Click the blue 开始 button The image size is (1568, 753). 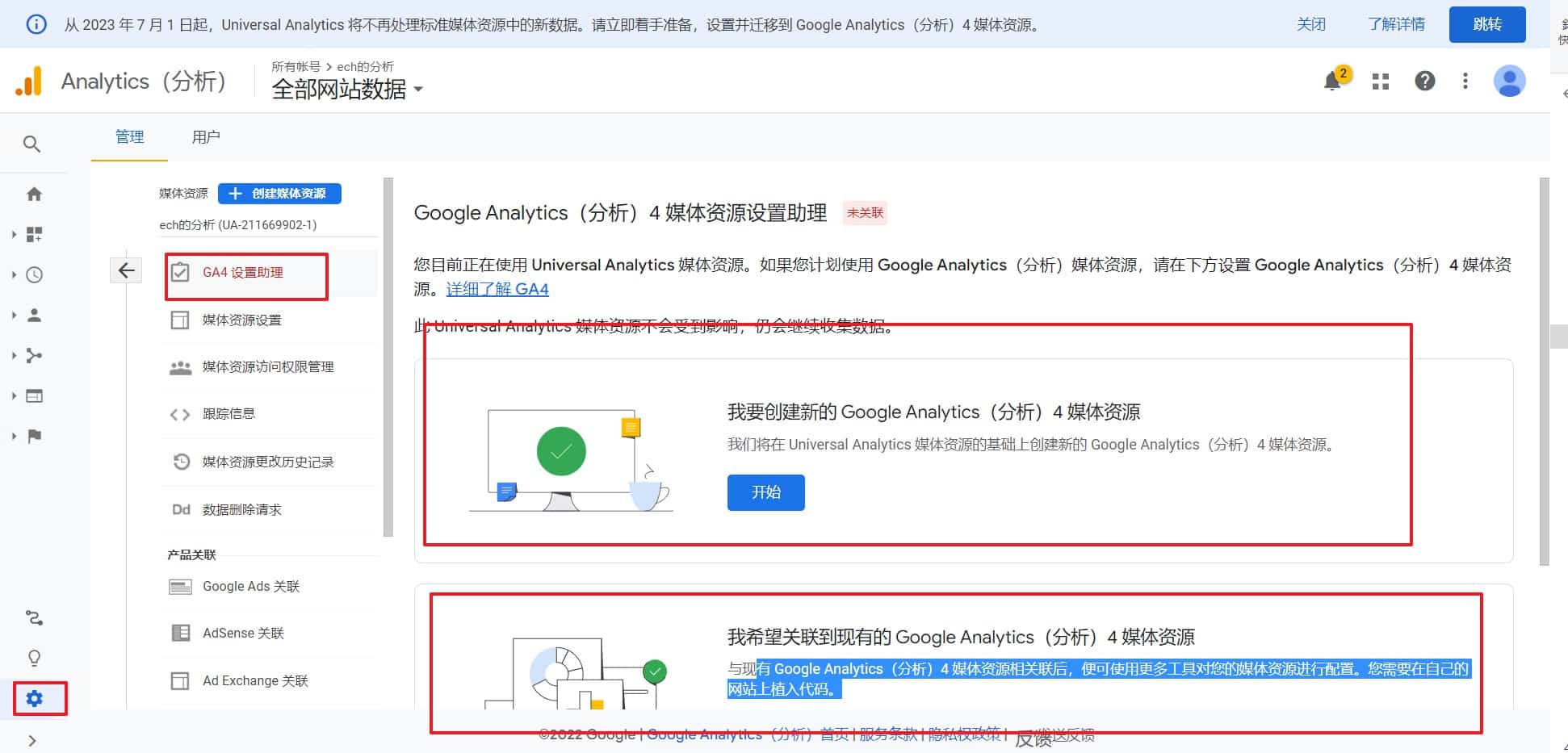[x=765, y=492]
